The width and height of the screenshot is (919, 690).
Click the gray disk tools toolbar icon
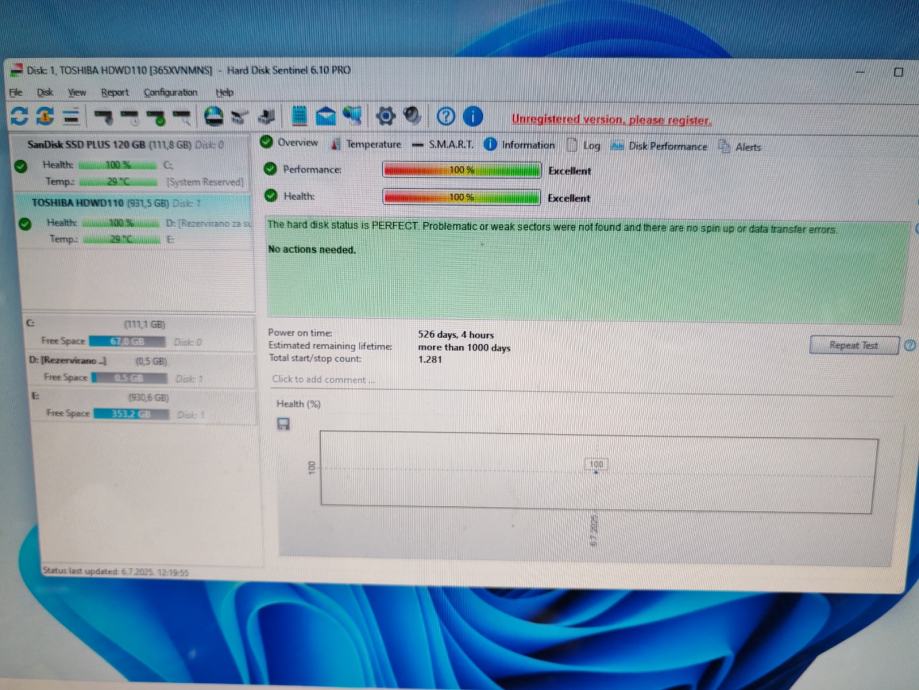239,117
